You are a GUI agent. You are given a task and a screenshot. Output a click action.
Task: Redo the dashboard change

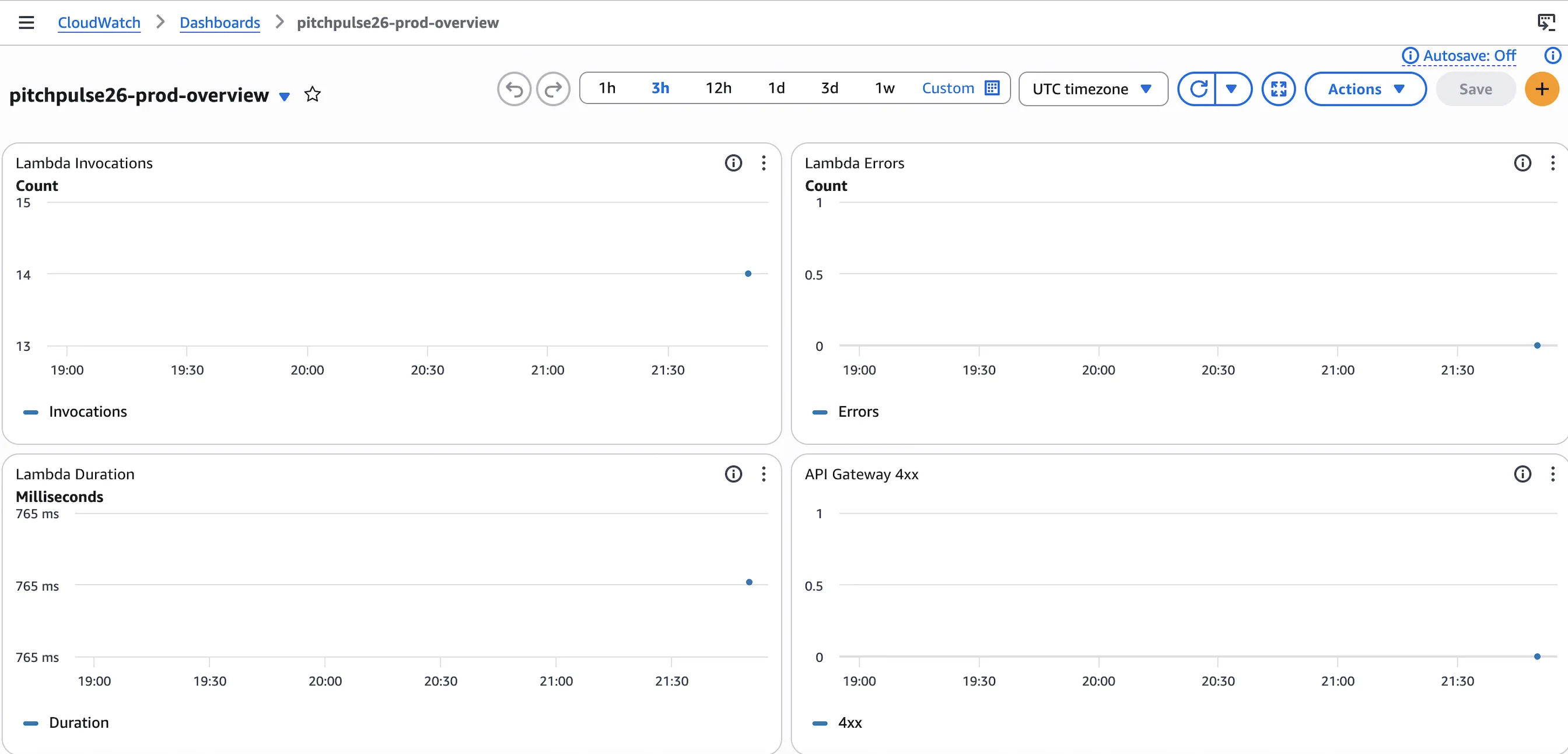(554, 89)
